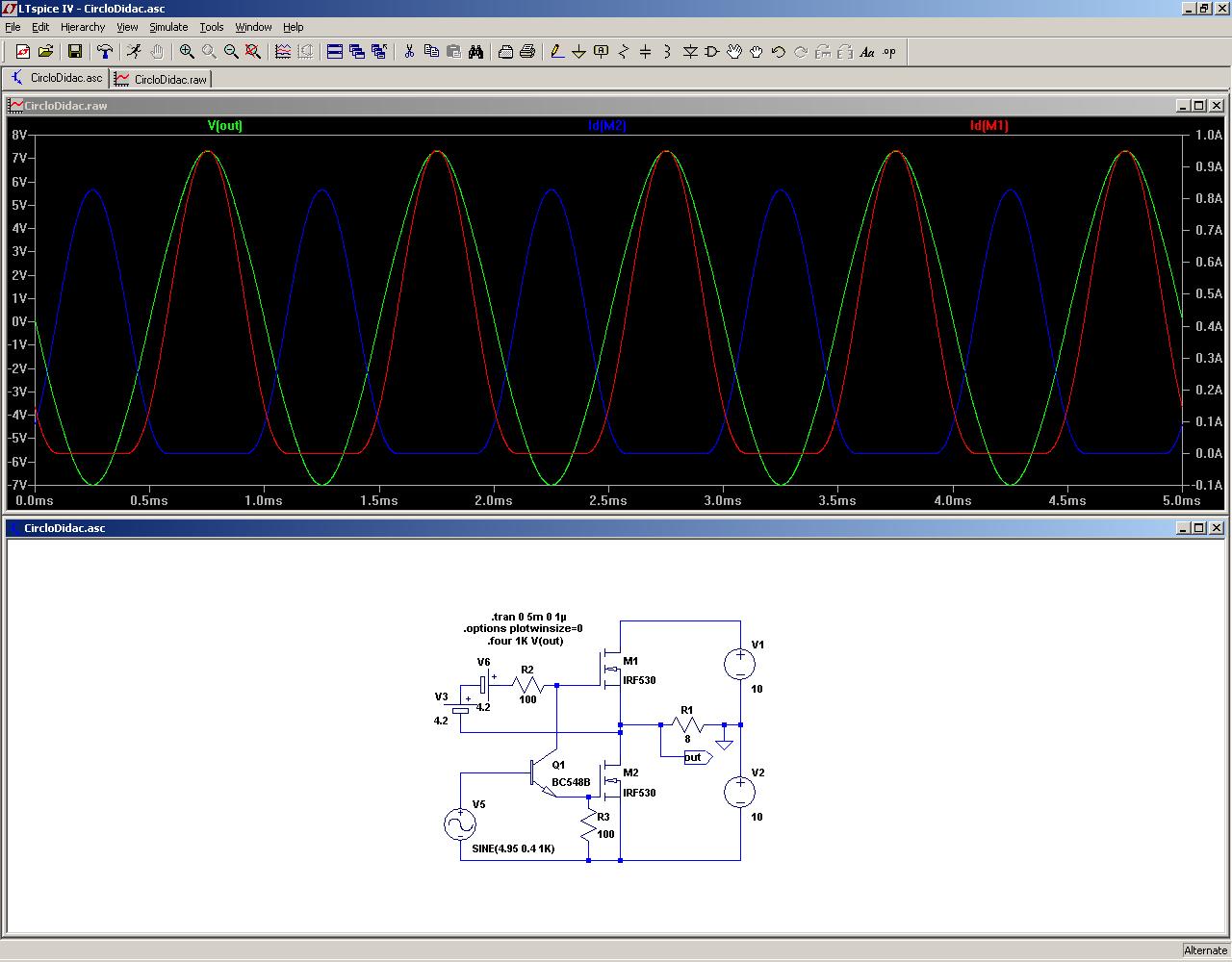
Task: Click the Id(M2) trace label
Action: coord(607,126)
